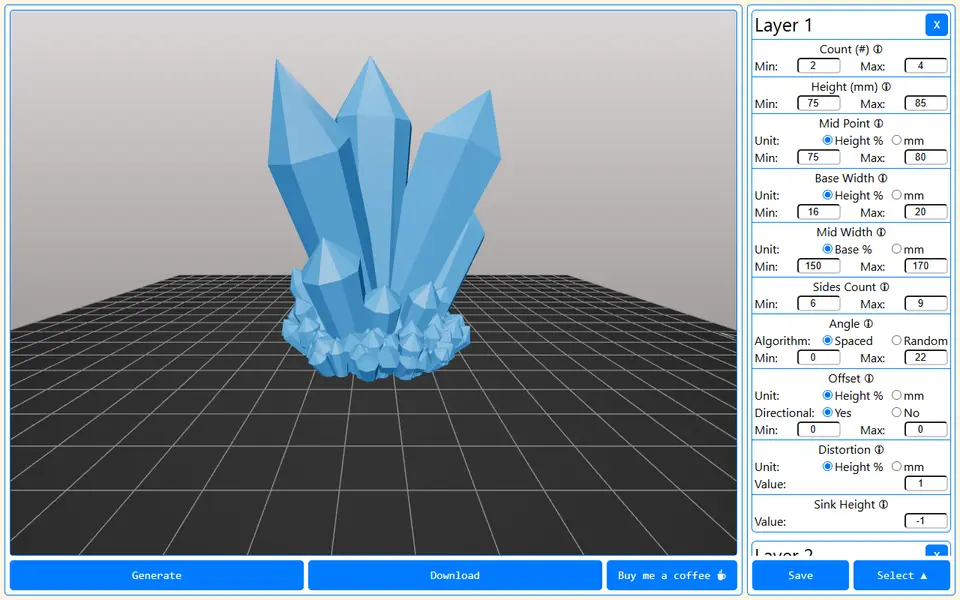Click the Base Width info icon
Viewport: 960px width, 600px height.
(882, 178)
